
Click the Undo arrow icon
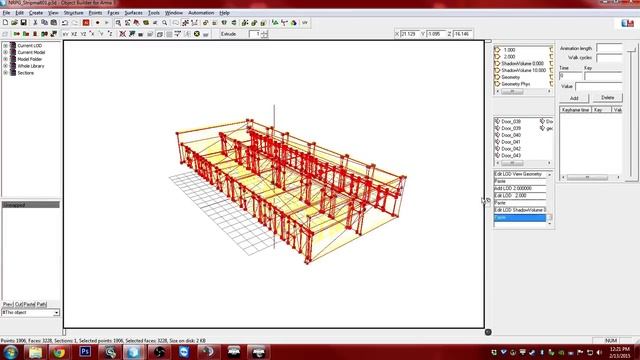[65, 23]
